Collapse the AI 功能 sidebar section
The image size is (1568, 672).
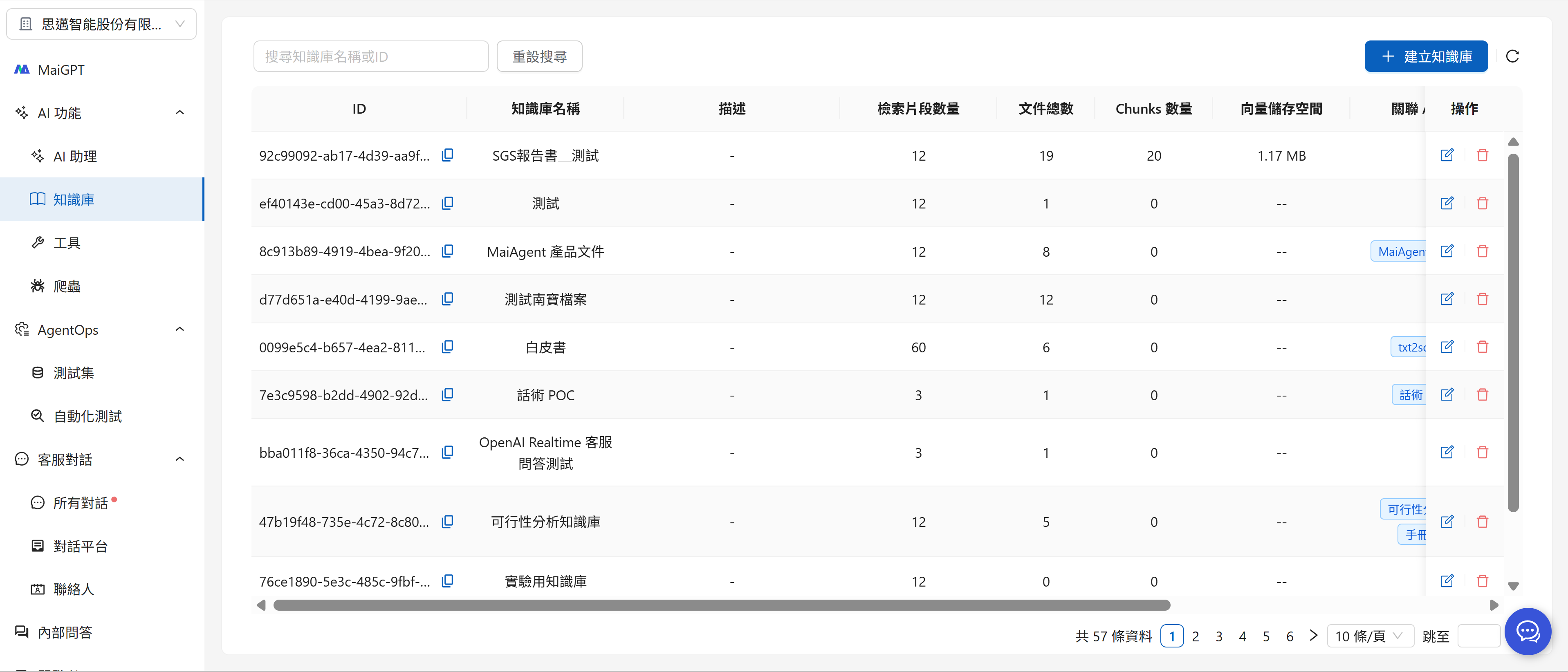(x=179, y=112)
